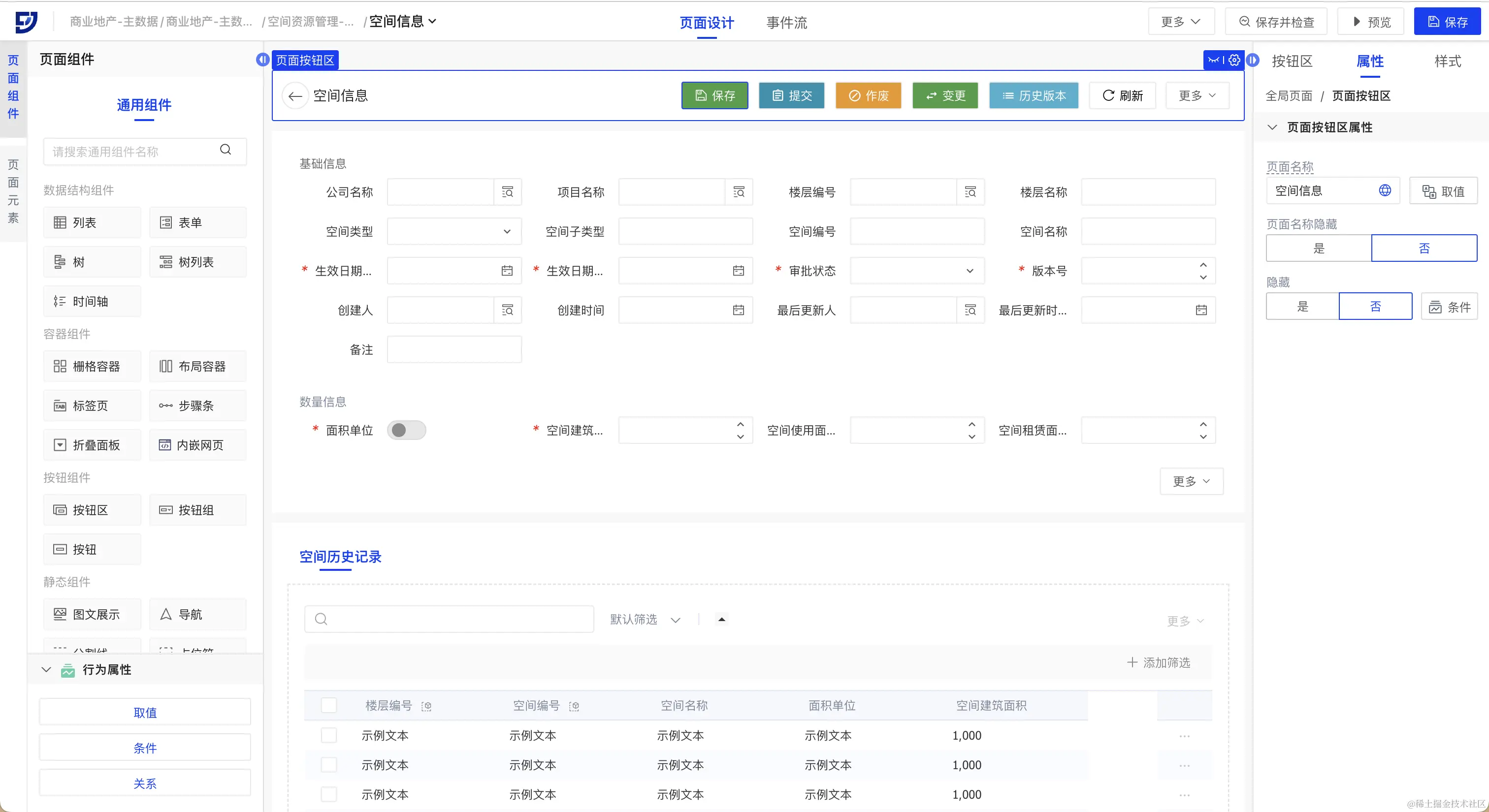The width and height of the screenshot is (1489, 812).
Task: Click the 保存并检查 button
Action: point(1276,22)
